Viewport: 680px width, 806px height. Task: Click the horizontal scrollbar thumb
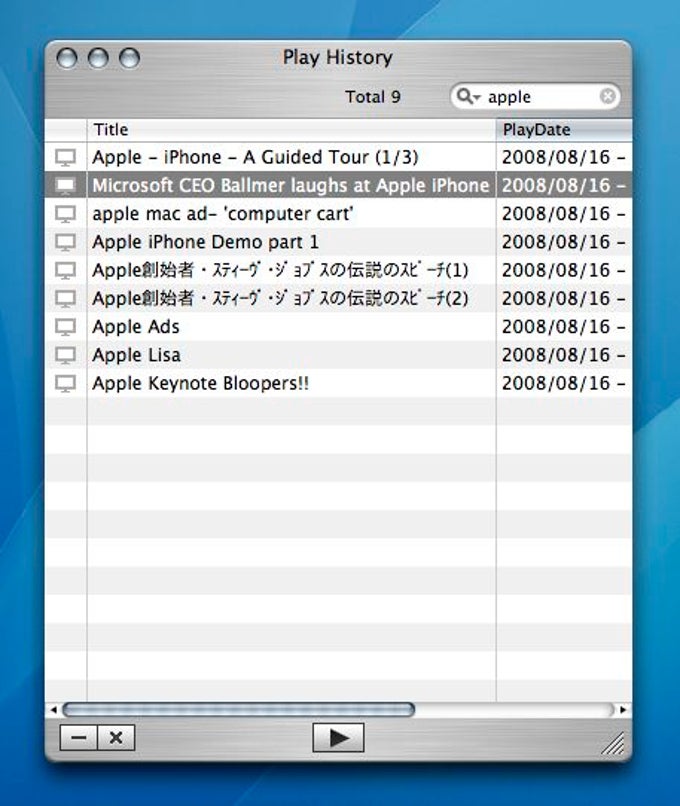point(238,710)
